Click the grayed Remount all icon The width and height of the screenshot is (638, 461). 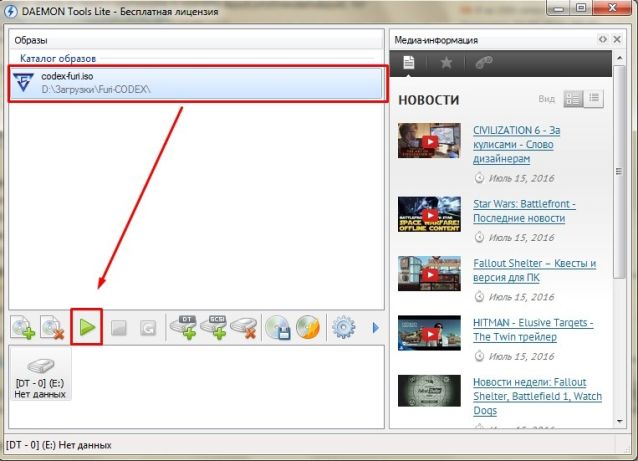[148, 328]
